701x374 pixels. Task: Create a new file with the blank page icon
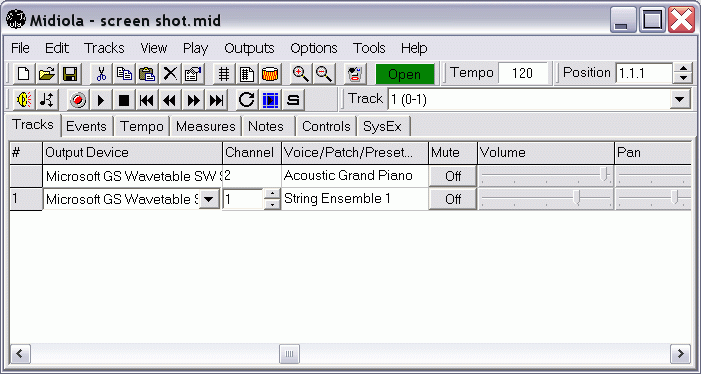[23, 74]
